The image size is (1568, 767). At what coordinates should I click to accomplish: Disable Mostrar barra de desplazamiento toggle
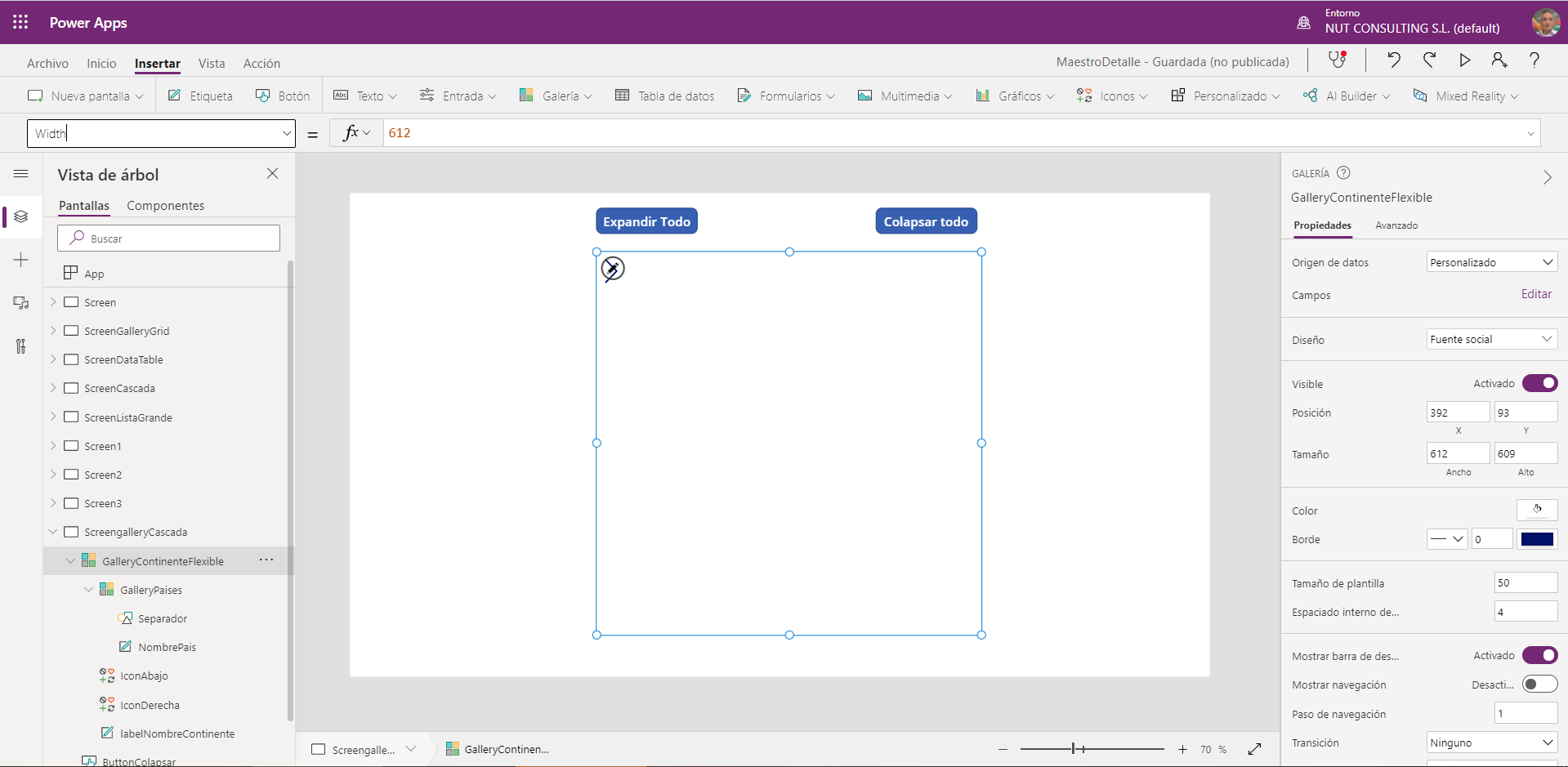1540,655
